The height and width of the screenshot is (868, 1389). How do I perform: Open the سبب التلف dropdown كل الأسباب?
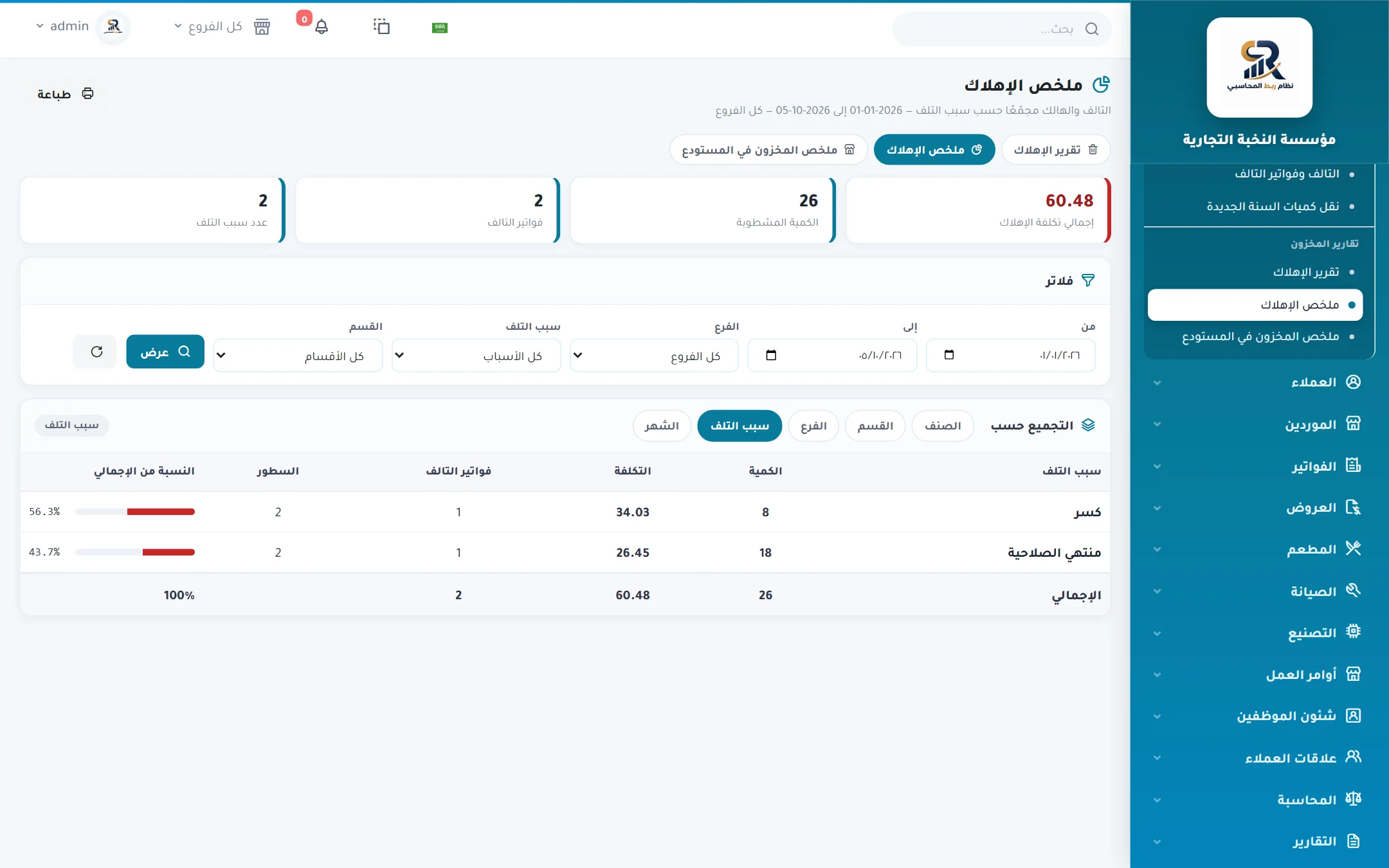tap(476, 356)
